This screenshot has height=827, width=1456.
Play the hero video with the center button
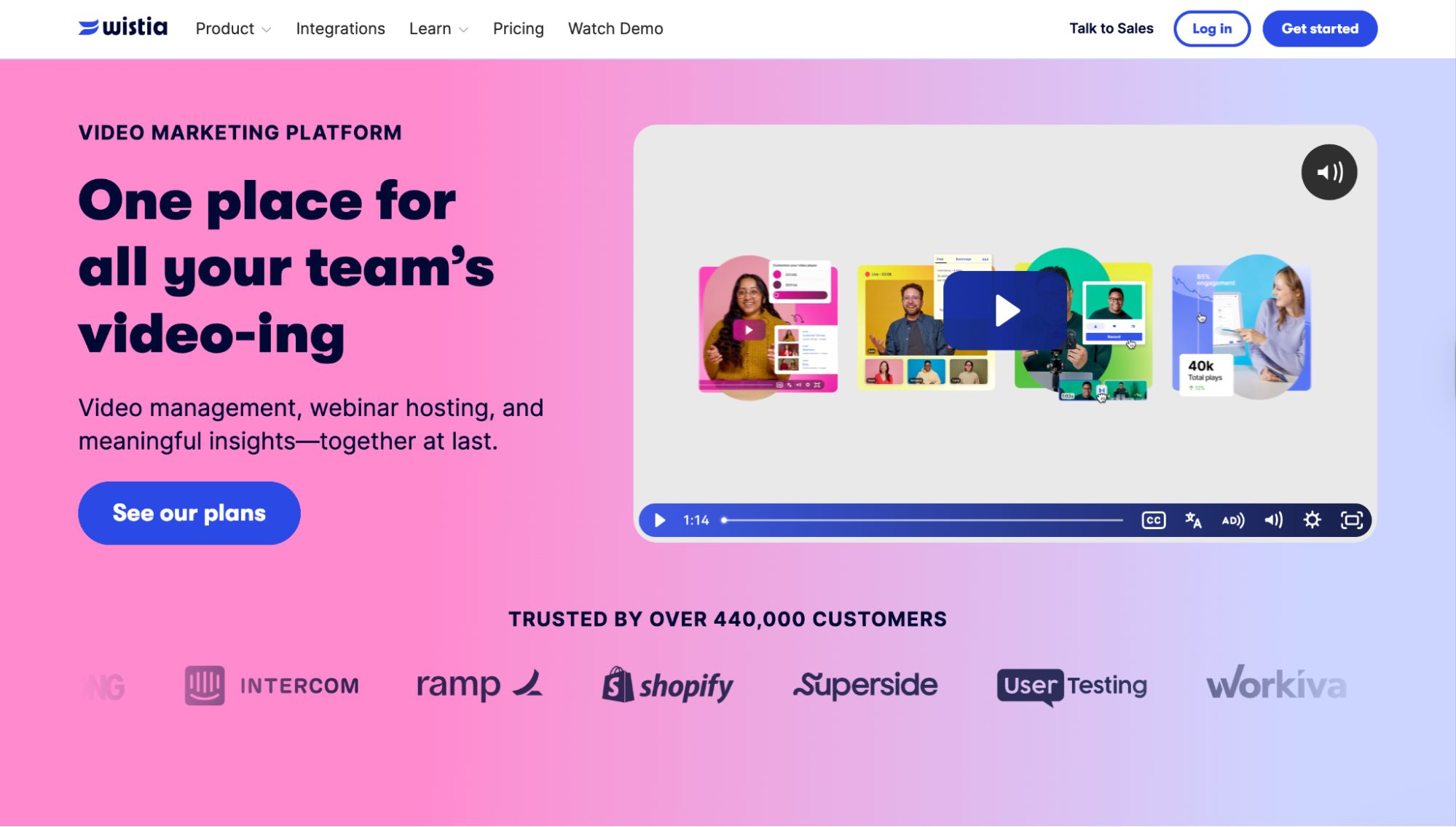(x=1004, y=309)
